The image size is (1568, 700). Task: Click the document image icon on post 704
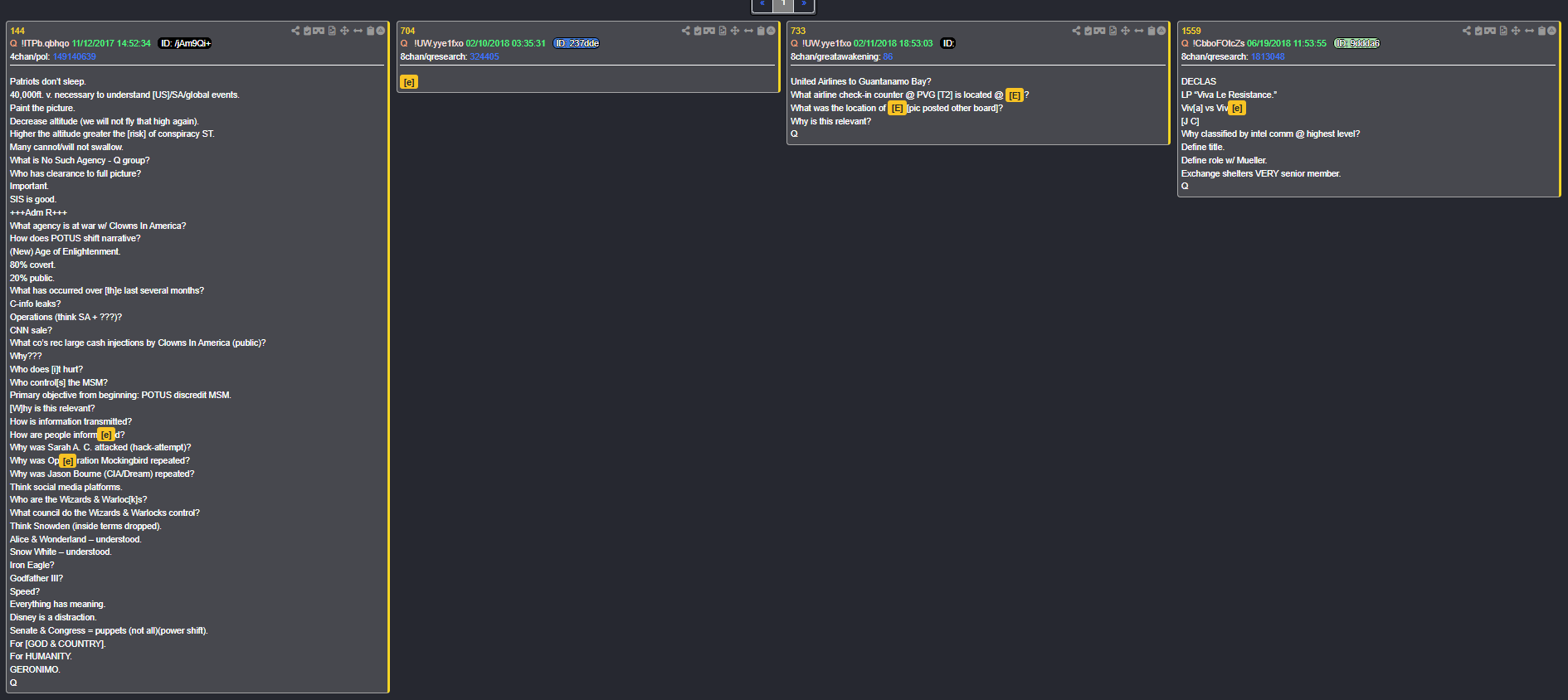pyautogui.click(x=723, y=31)
